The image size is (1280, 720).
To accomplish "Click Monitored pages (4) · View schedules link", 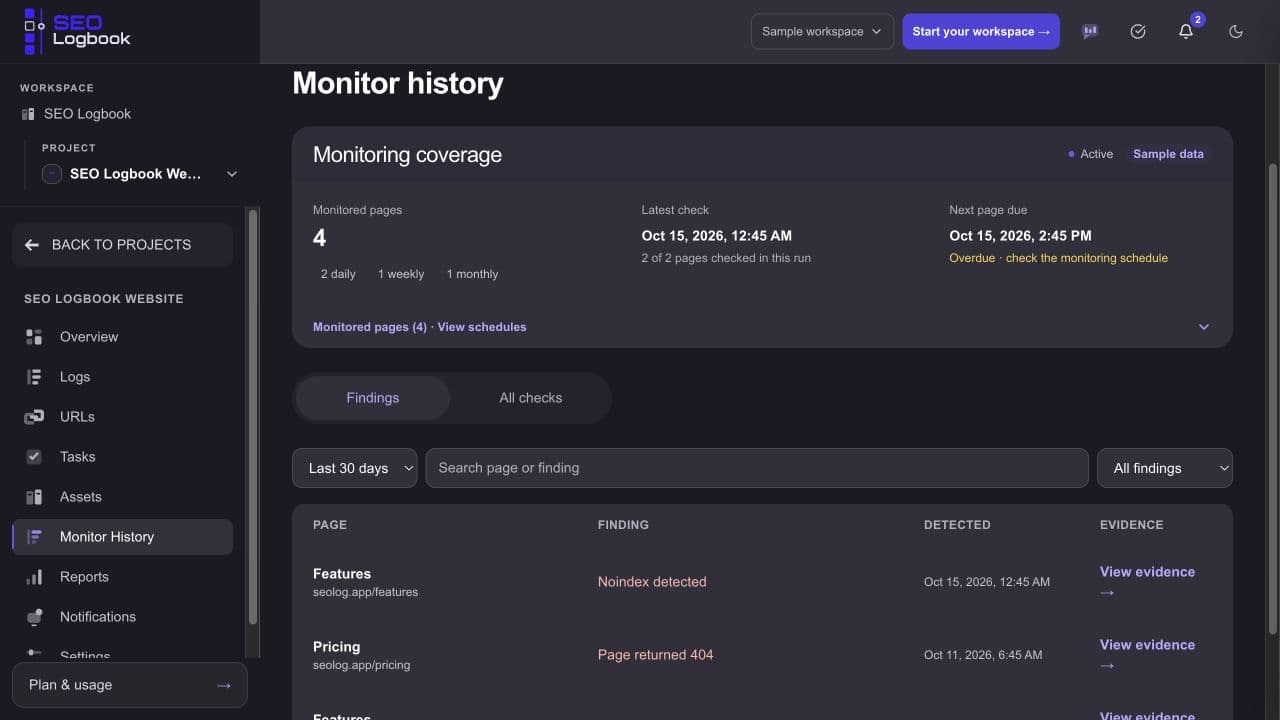I will pyautogui.click(x=419, y=327).
